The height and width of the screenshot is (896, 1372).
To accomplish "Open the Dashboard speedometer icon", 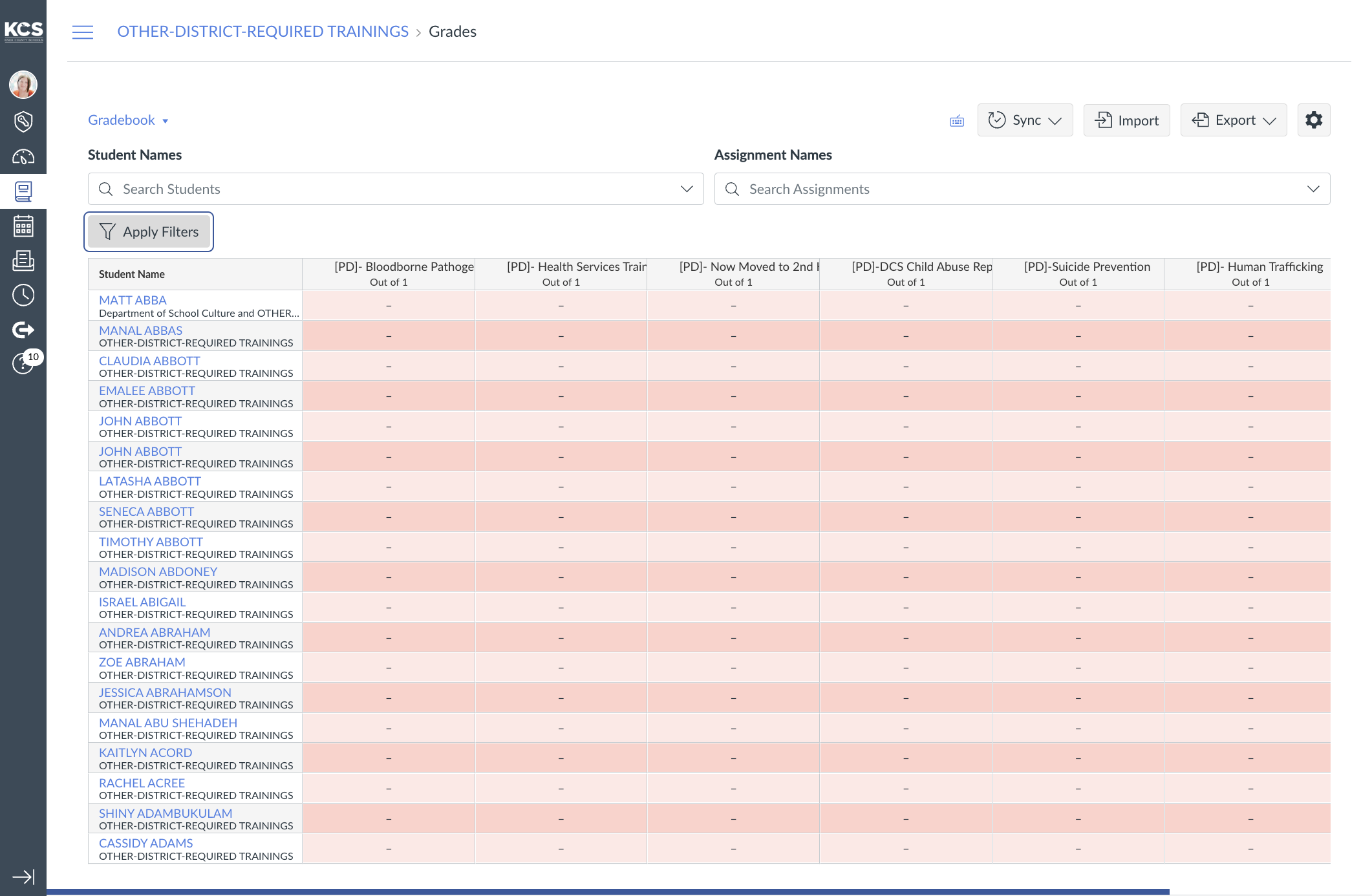I will 23,156.
